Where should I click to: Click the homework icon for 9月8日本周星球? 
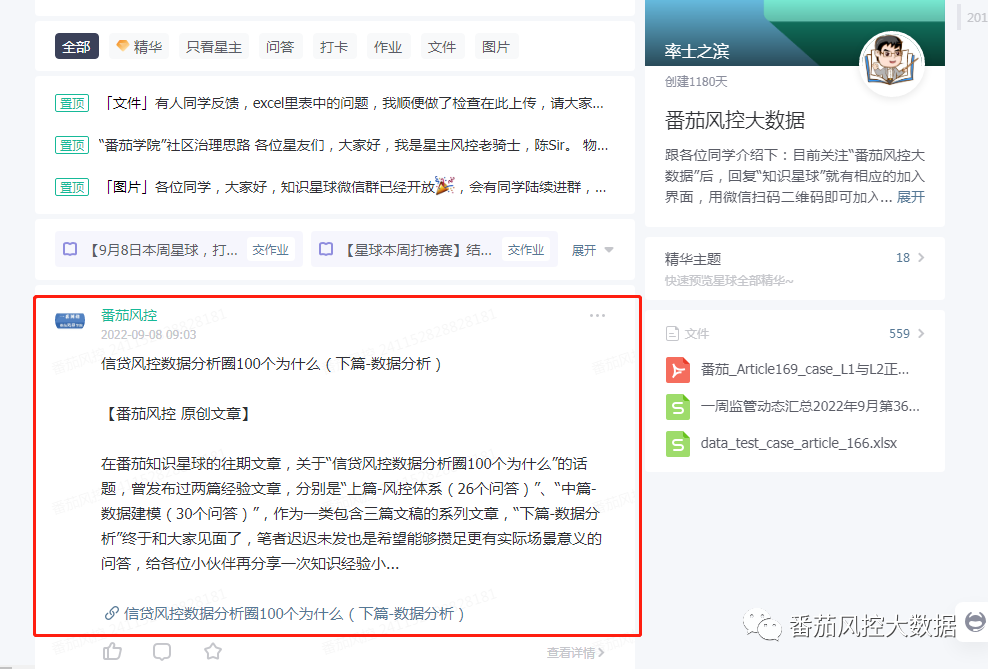click(x=70, y=249)
